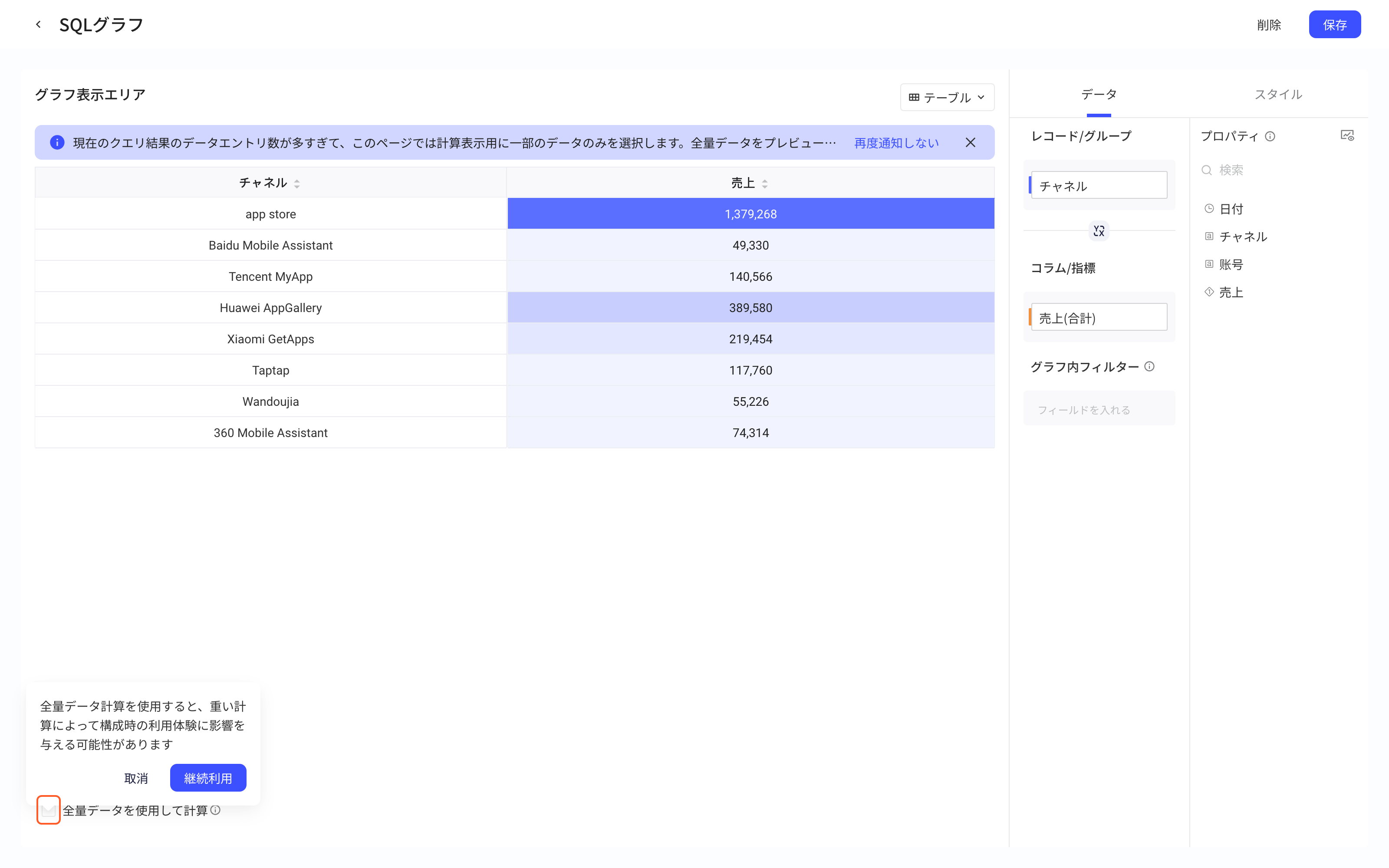Click the 継続利用 confirm button

click(208, 778)
